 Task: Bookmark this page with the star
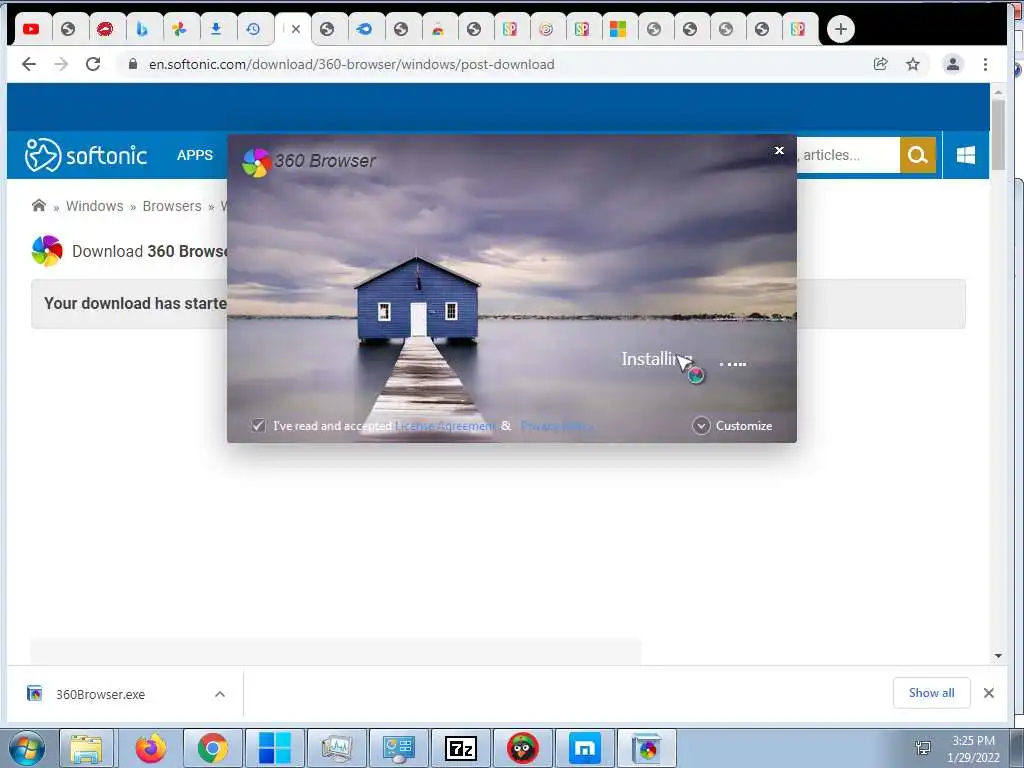click(912, 64)
